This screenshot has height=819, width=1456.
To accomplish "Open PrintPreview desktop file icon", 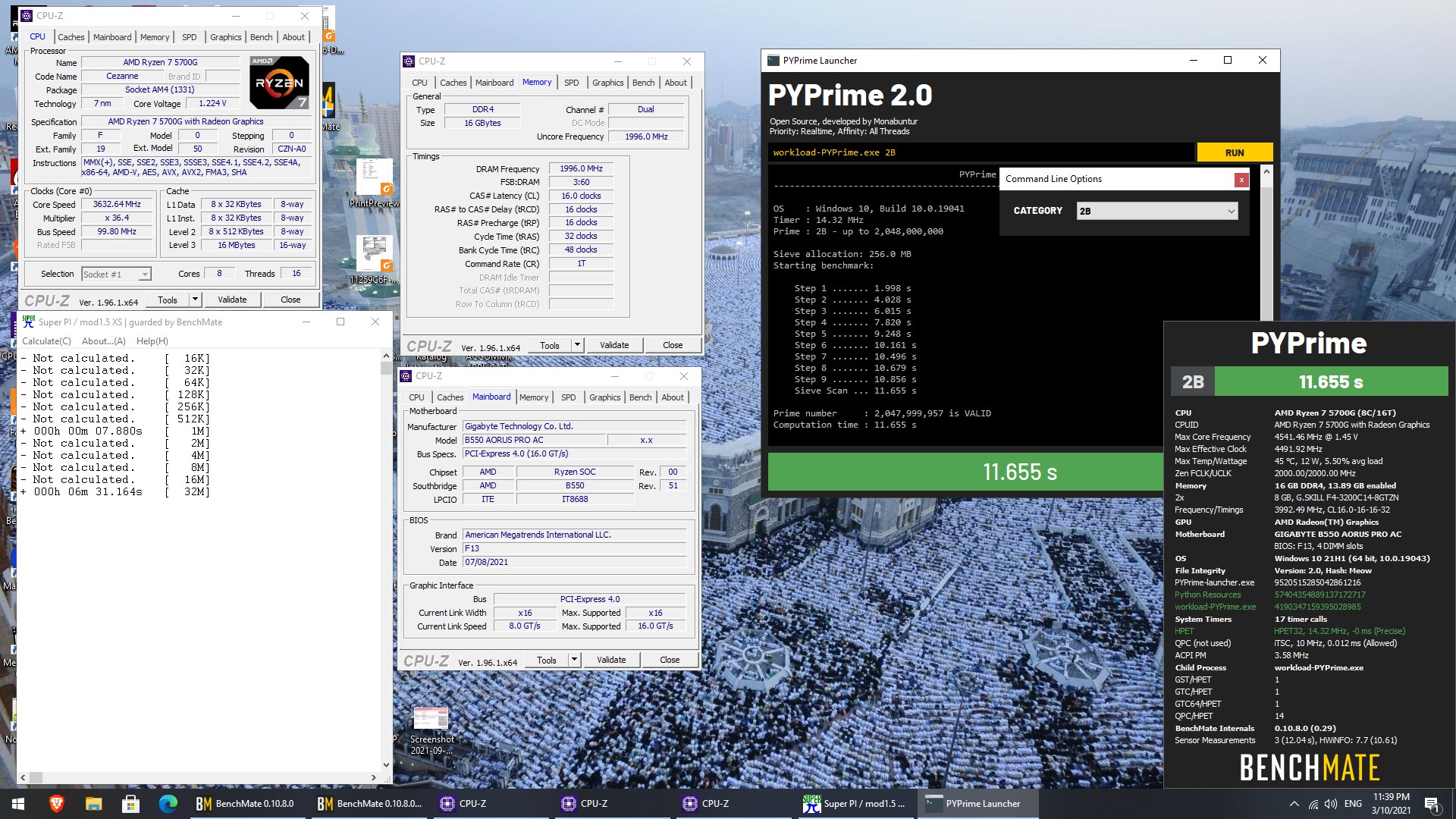I will [375, 184].
